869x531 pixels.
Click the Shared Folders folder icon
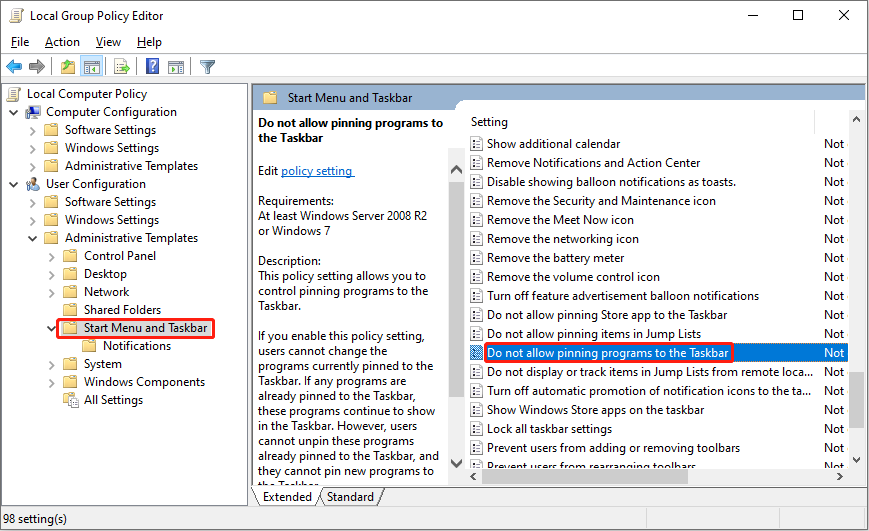(70, 310)
